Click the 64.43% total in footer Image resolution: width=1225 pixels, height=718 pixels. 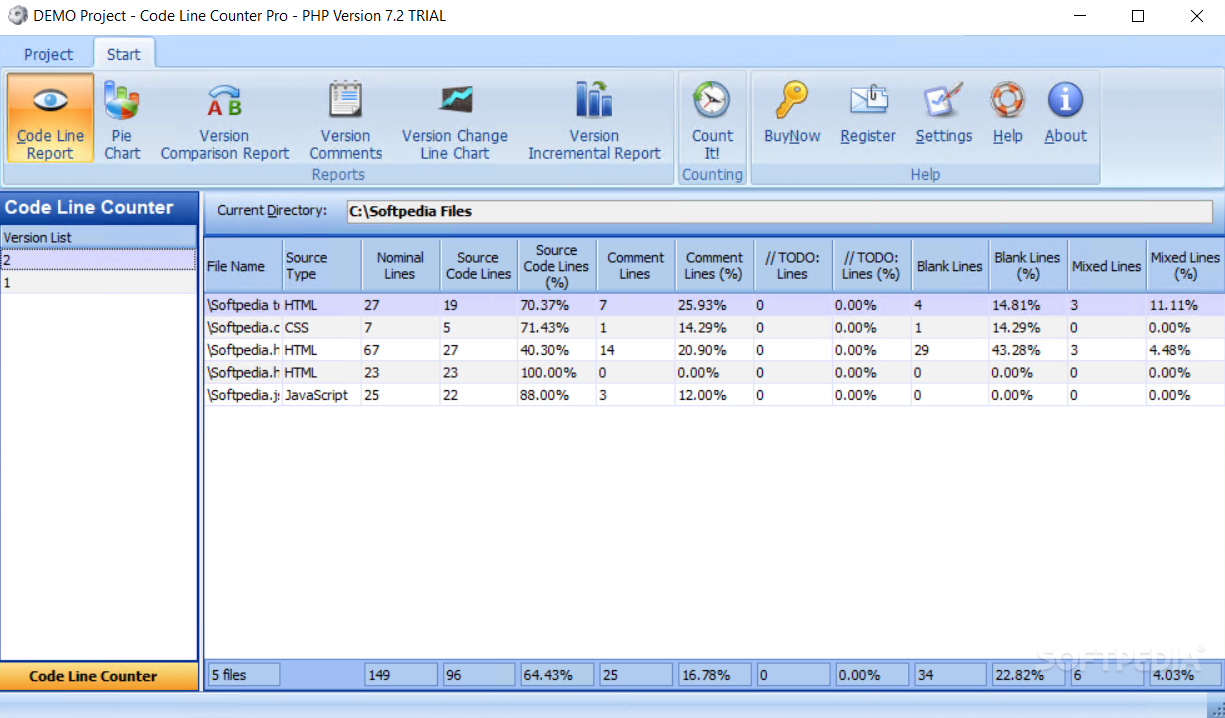click(x=557, y=675)
